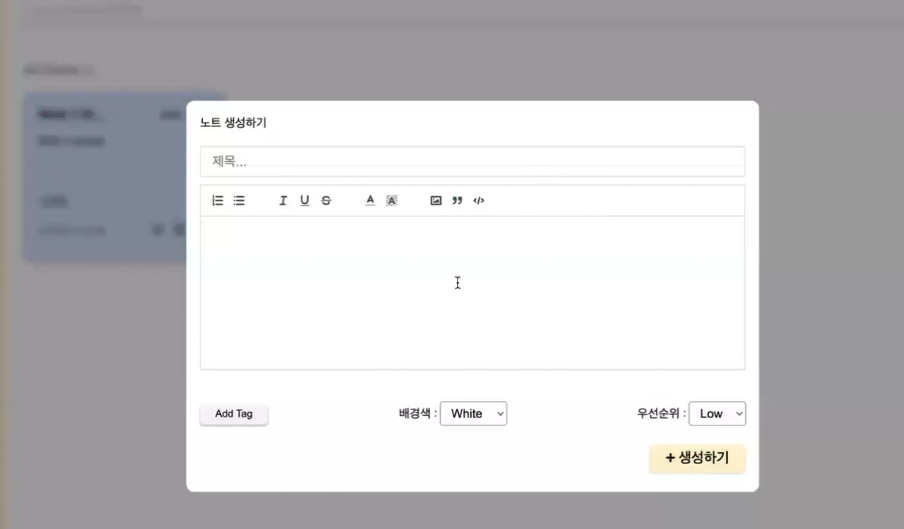Click inside the note body editor
This screenshot has width=904, height=529.
pyautogui.click(x=473, y=293)
